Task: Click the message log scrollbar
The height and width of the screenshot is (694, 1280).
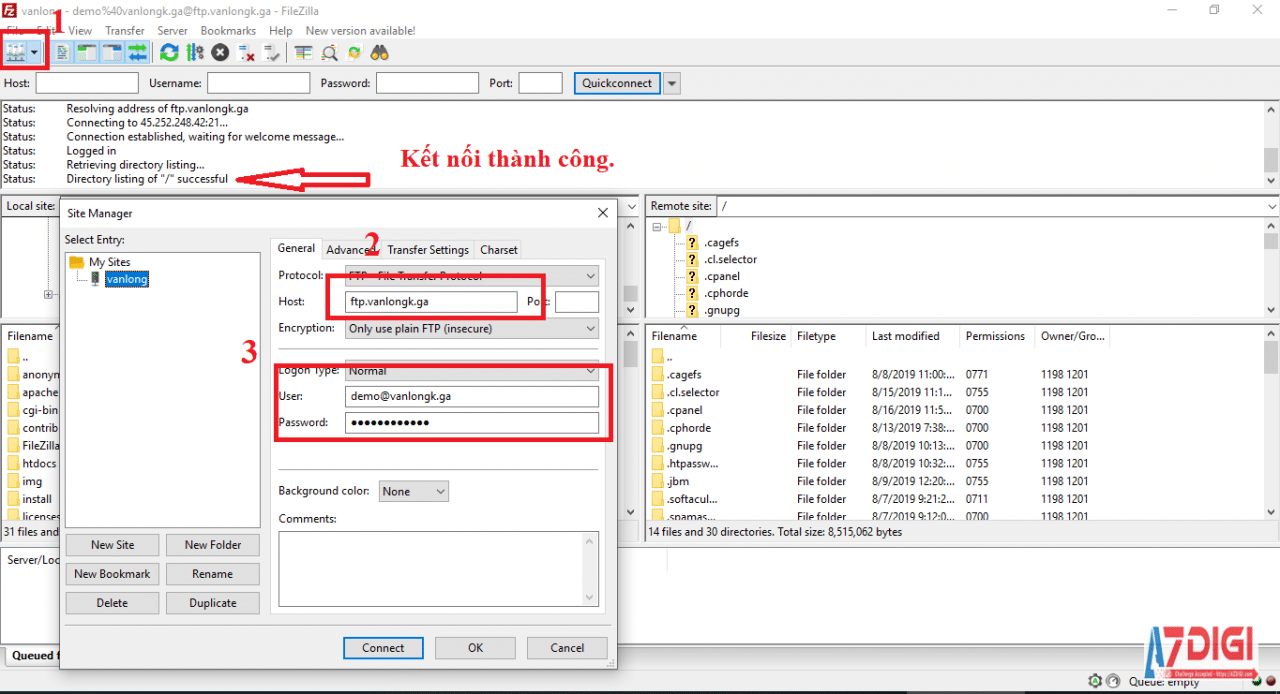Action: (x=1271, y=145)
